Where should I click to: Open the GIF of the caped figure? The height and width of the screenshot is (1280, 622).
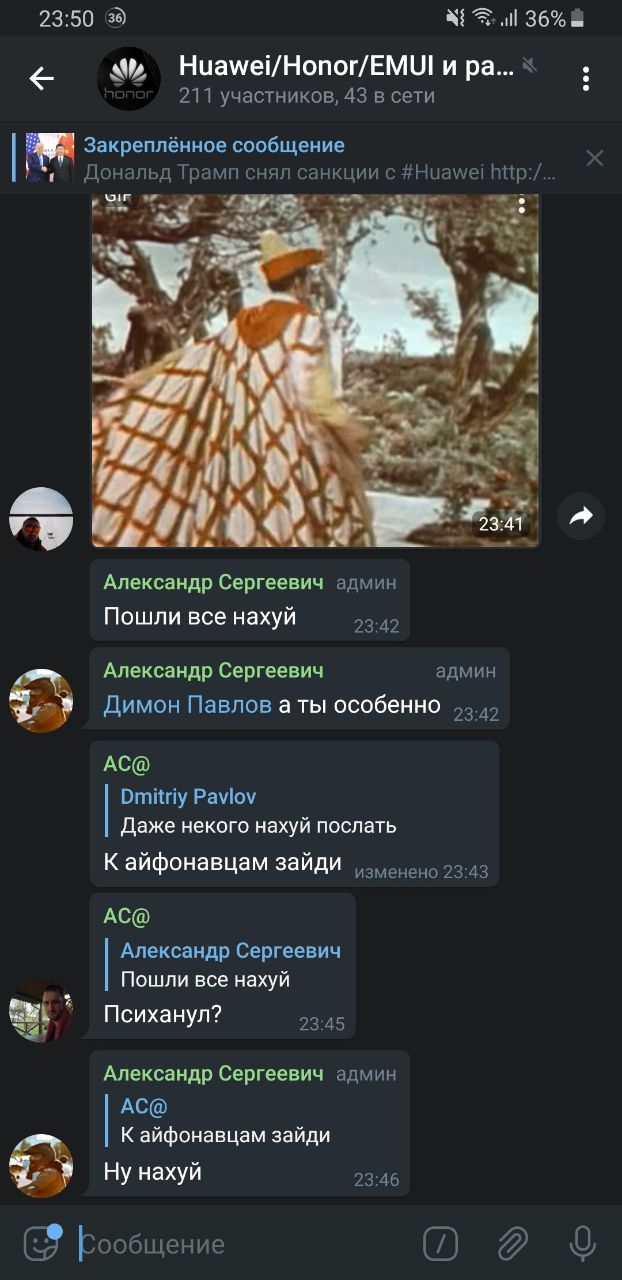click(316, 371)
